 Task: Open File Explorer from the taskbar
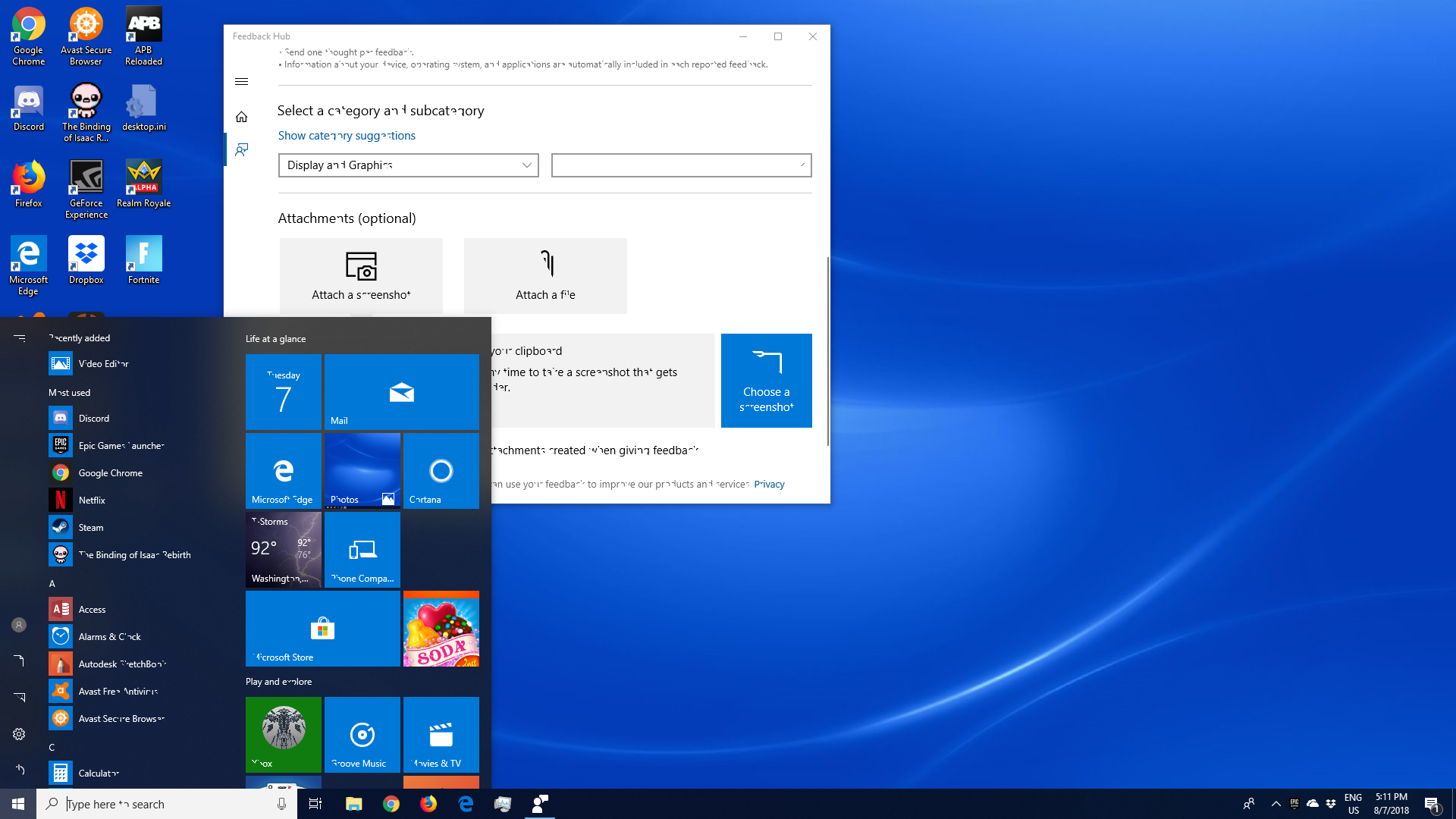[x=353, y=804]
